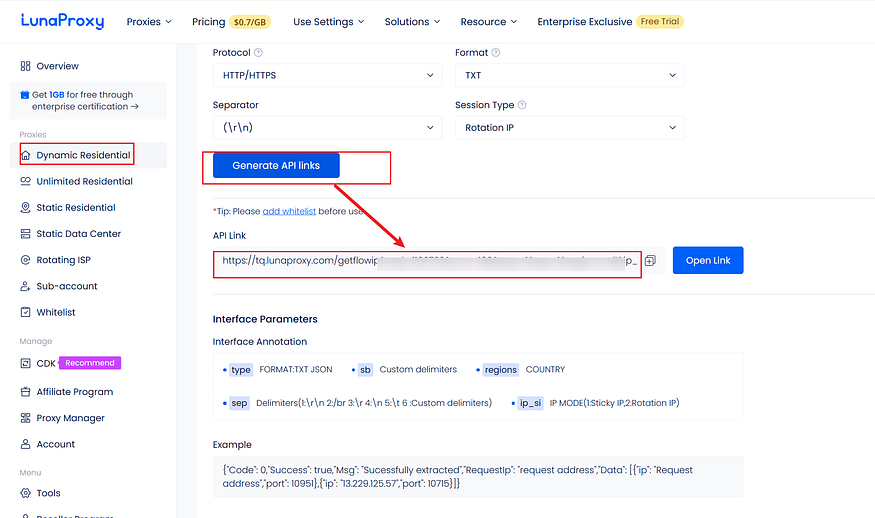Click the Static Residential location pin icon
Image resolution: width=875 pixels, height=518 pixels.
click(25, 208)
